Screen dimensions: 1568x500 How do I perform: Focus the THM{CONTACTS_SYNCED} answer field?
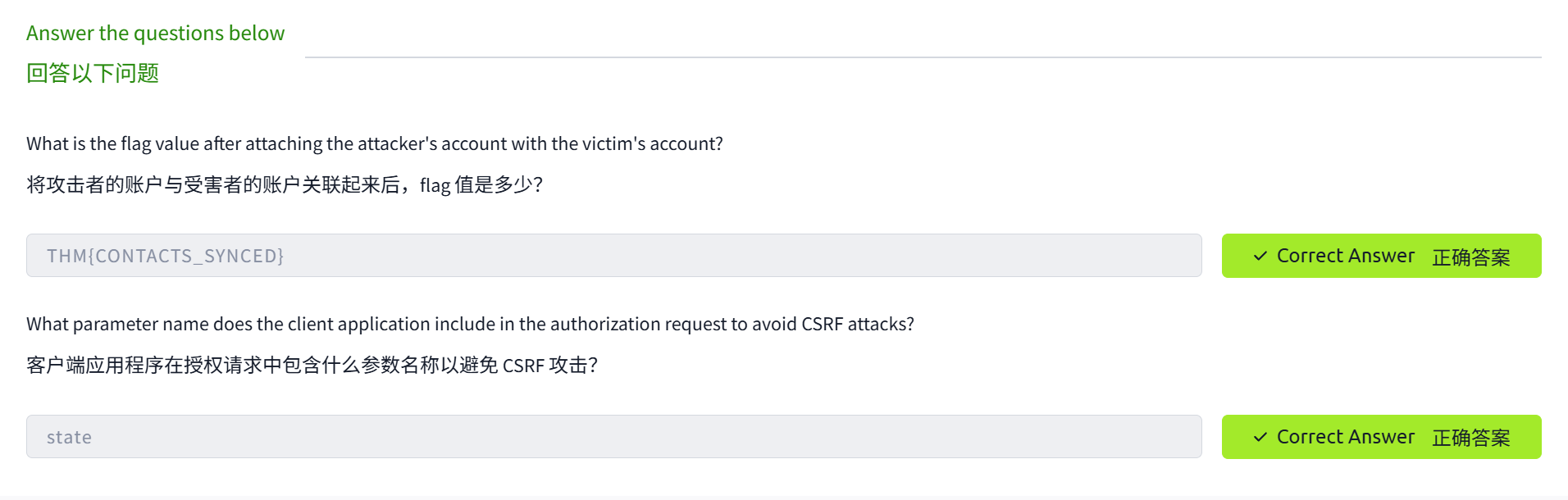(x=613, y=256)
